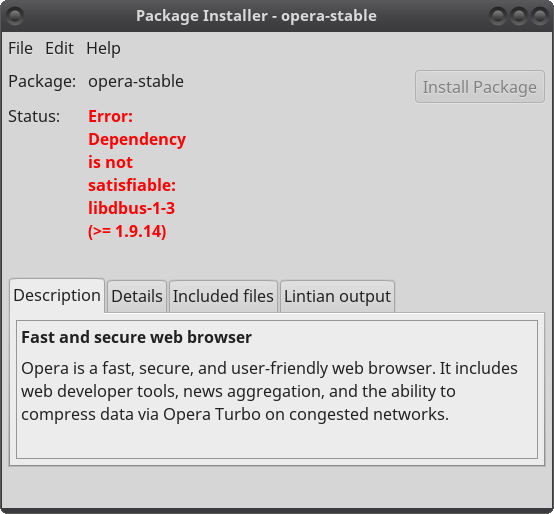This screenshot has width=554, height=514.
Task: Show the Lintian output tab
Action: coord(337,296)
